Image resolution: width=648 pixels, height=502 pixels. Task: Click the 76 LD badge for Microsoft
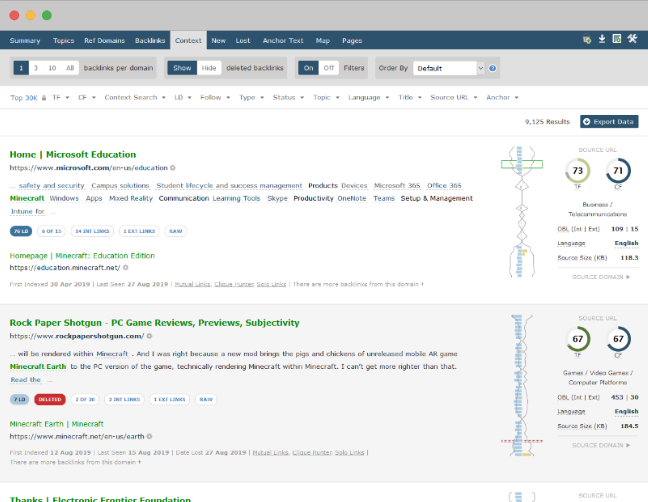point(21,231)
